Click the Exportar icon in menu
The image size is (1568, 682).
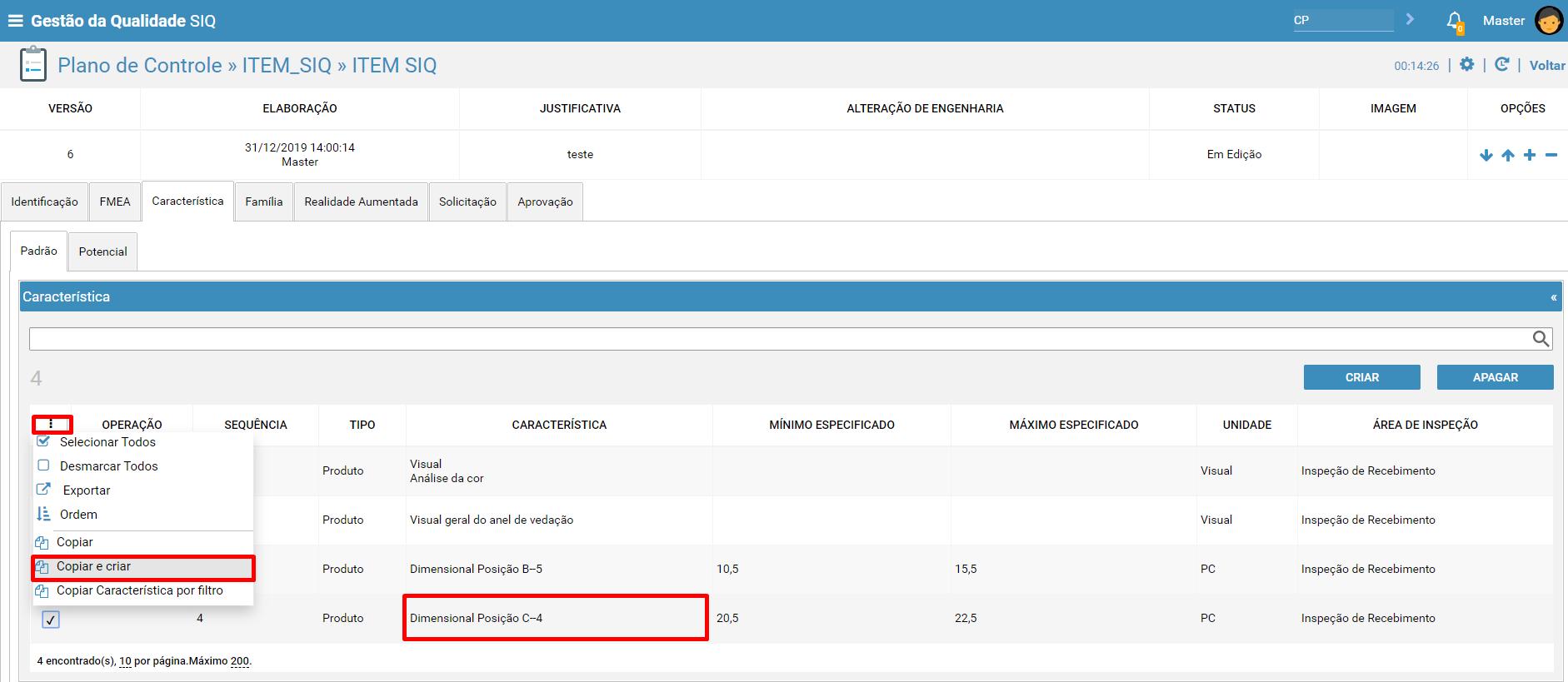pyautogui.click(x=44, y=490)
